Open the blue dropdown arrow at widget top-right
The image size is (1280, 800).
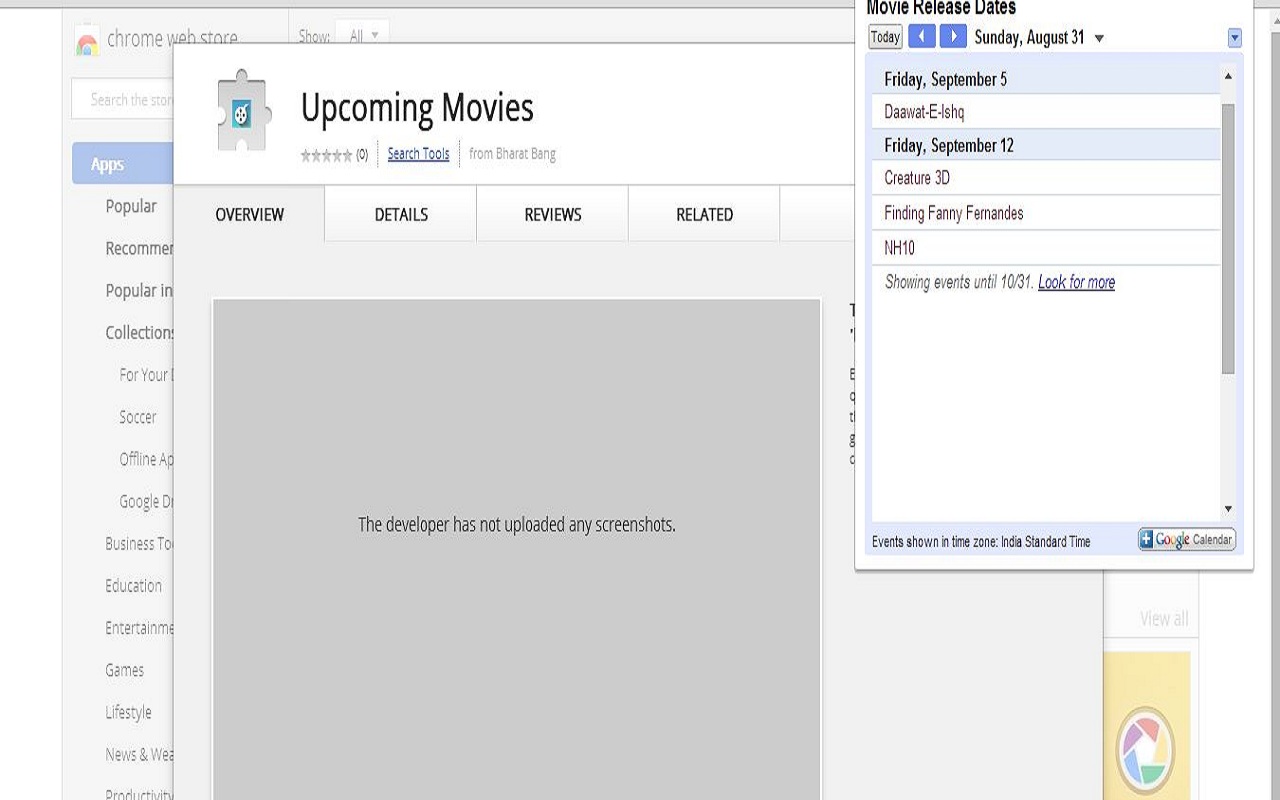tap(1236, 36)
